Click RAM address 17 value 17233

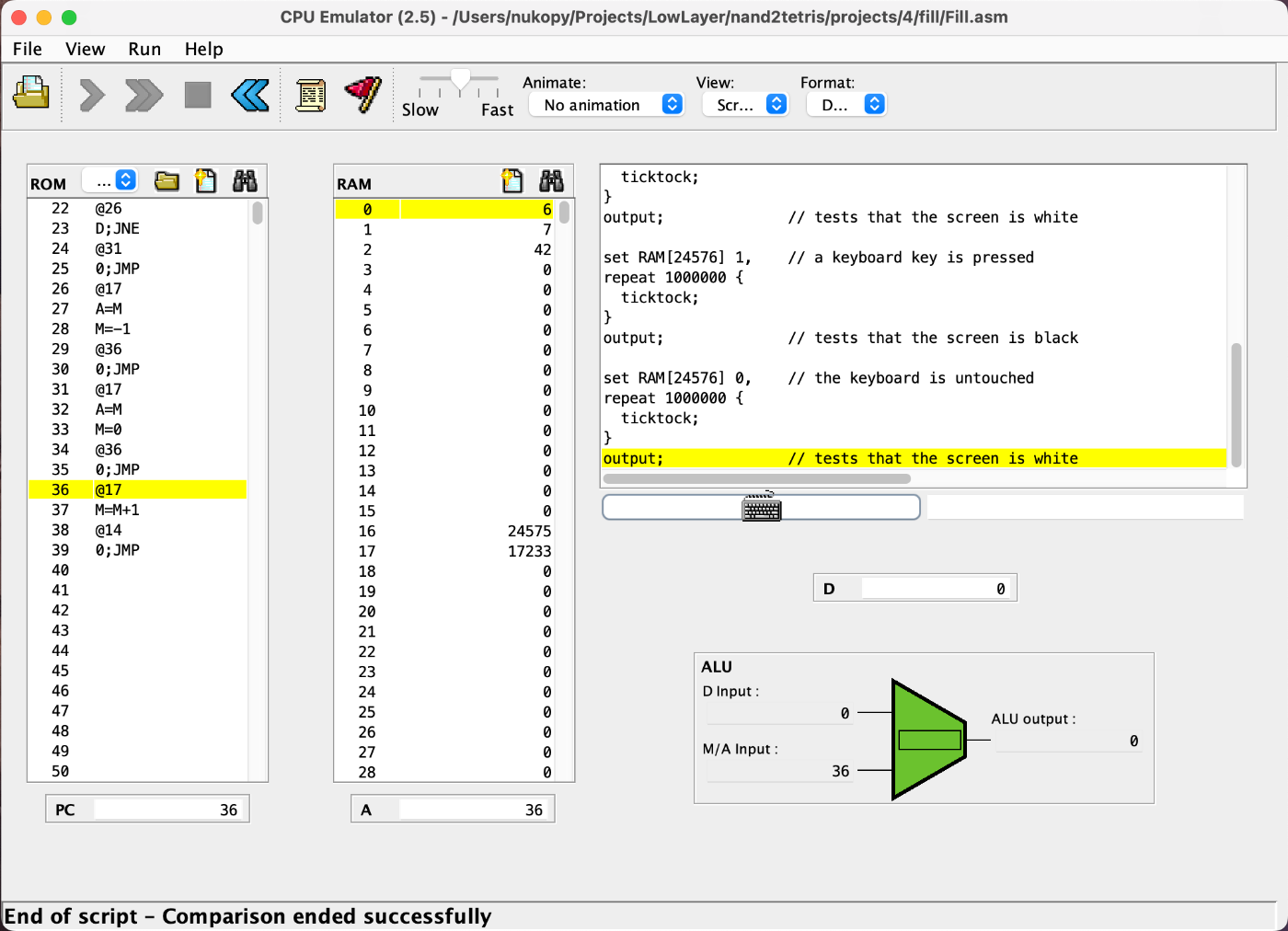[x=477, y=551]
